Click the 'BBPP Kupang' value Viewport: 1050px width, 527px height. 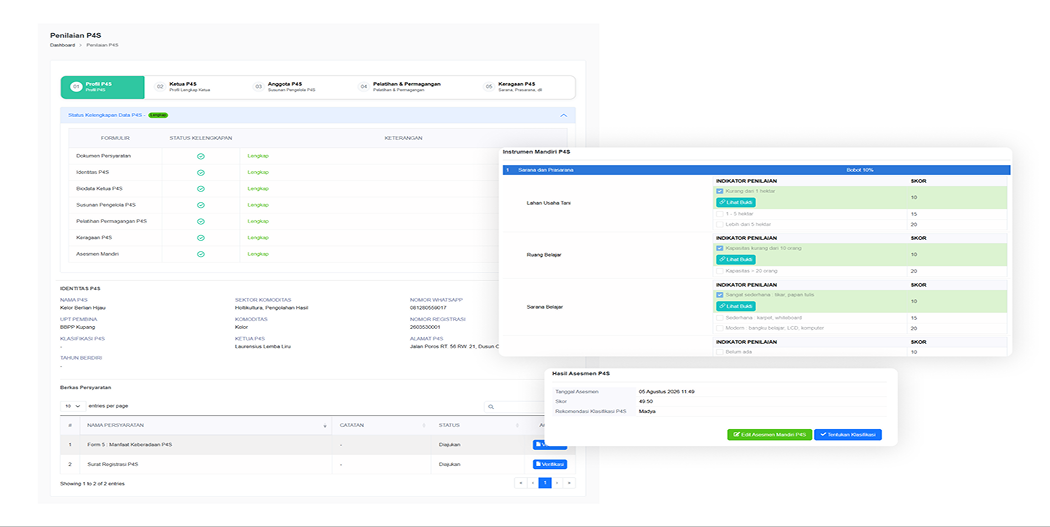tap(78, 327)
